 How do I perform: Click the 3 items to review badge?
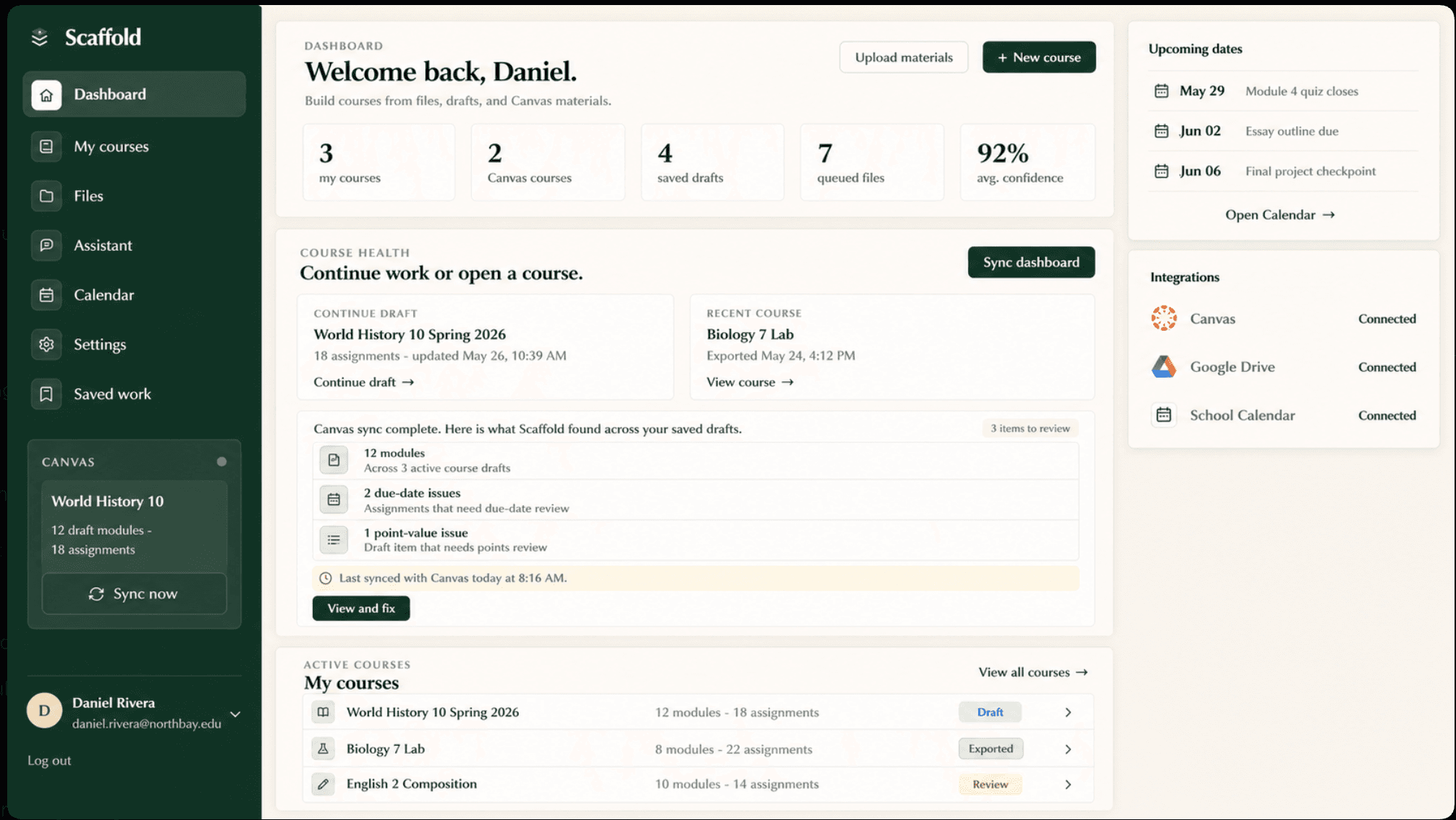[1030, 428]
